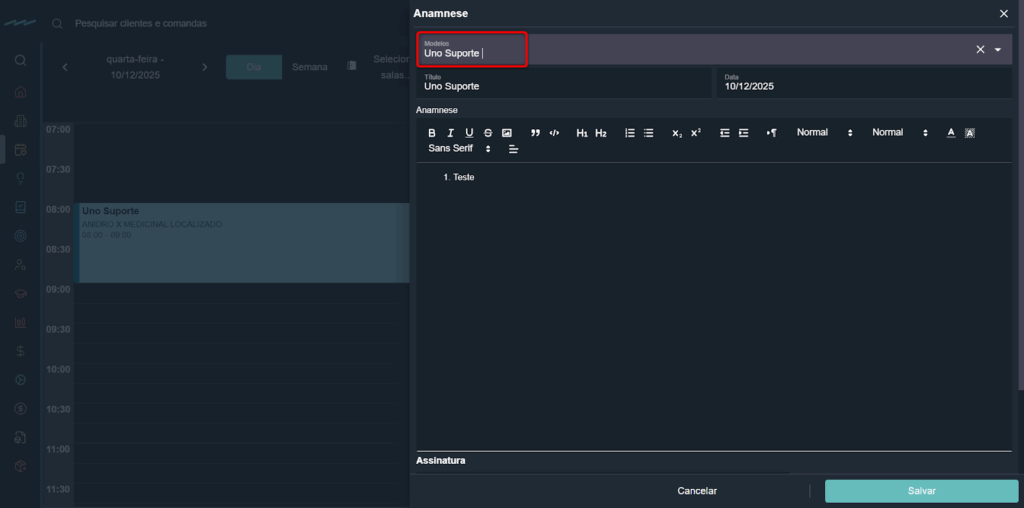Create a bulleted list
Screen dimensions: 1024x508
[x=649, y=133]
